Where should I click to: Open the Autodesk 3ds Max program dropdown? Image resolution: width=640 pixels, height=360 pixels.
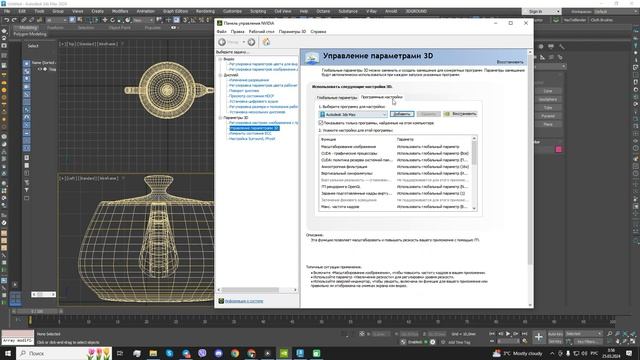[353, 115]
